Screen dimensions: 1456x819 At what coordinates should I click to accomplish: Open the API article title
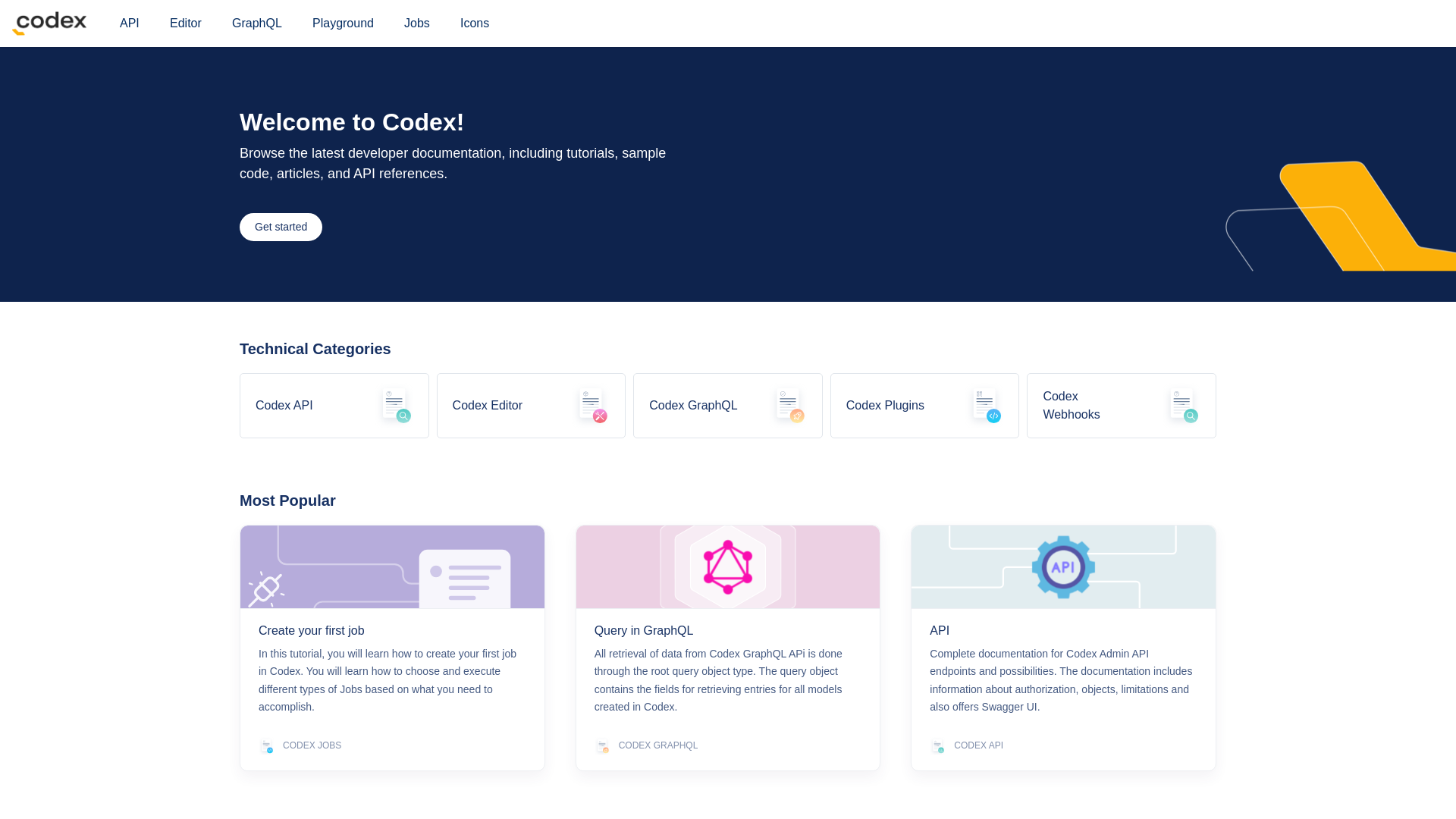tap(940, 631)
